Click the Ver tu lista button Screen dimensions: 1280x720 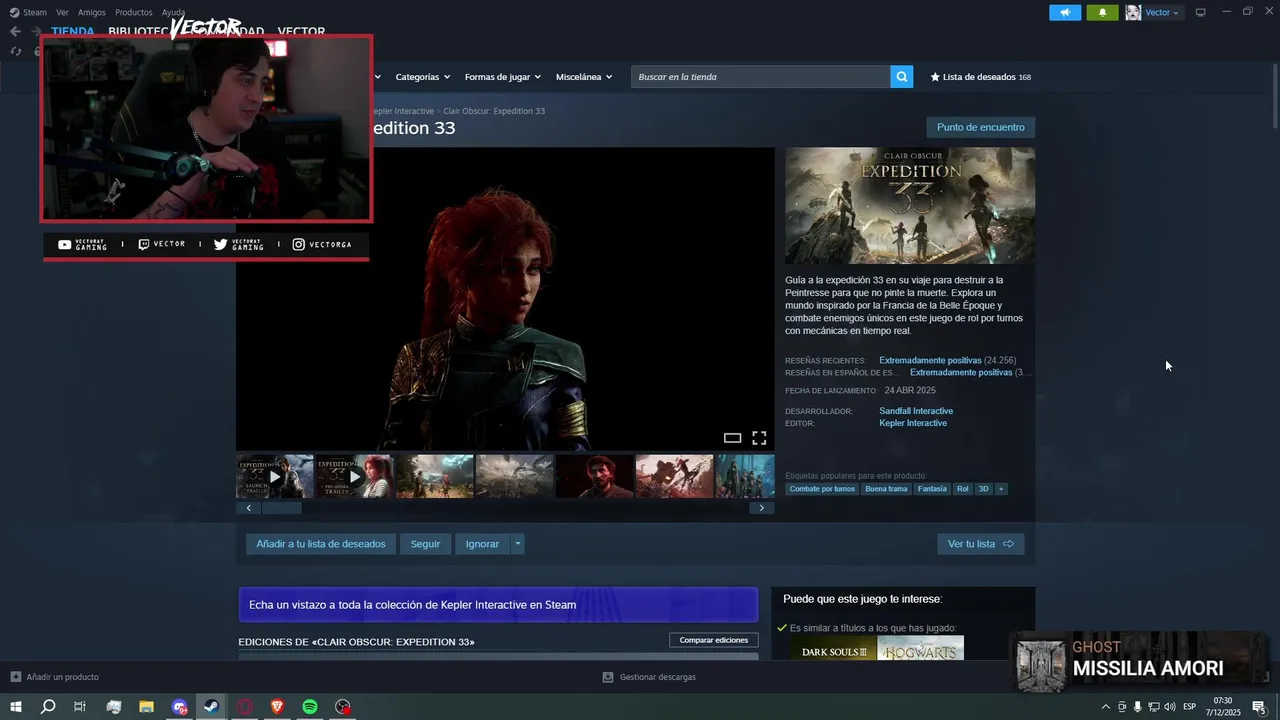pos(980,544)
